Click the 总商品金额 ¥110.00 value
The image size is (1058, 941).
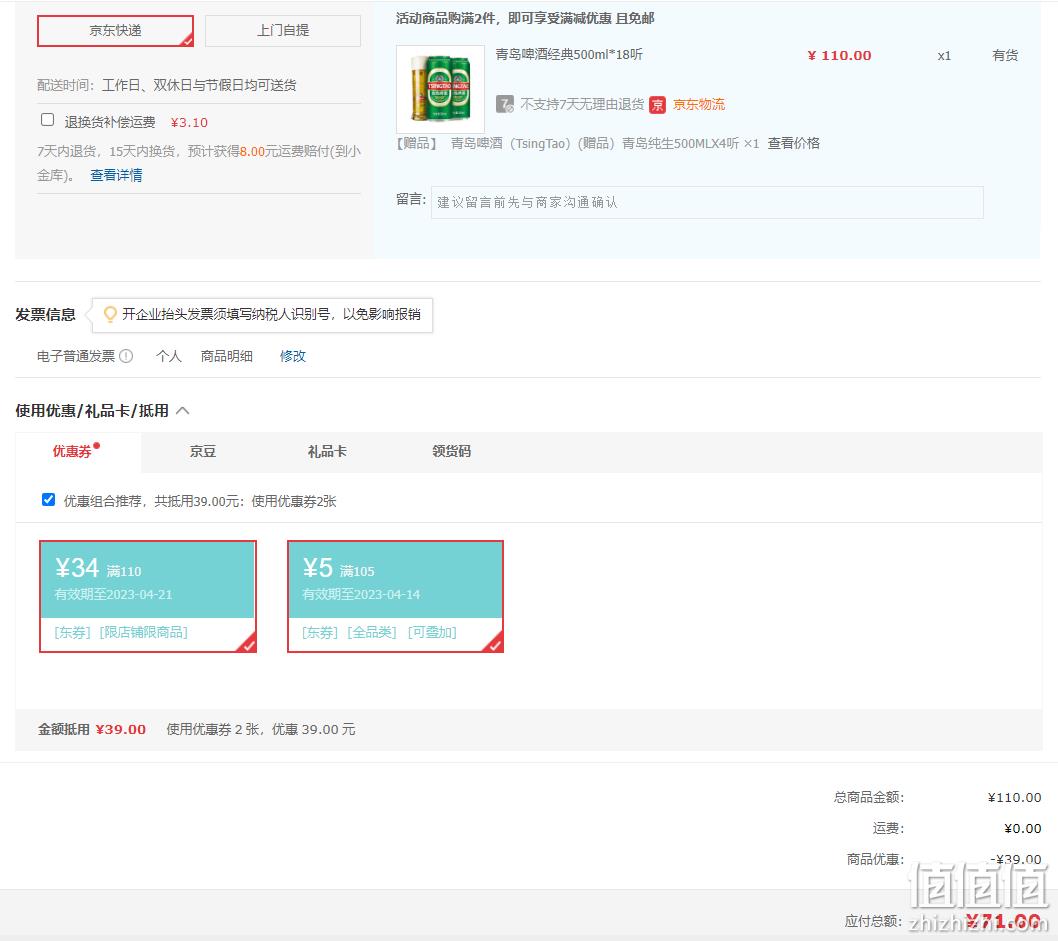click(x=1014, y=797)
